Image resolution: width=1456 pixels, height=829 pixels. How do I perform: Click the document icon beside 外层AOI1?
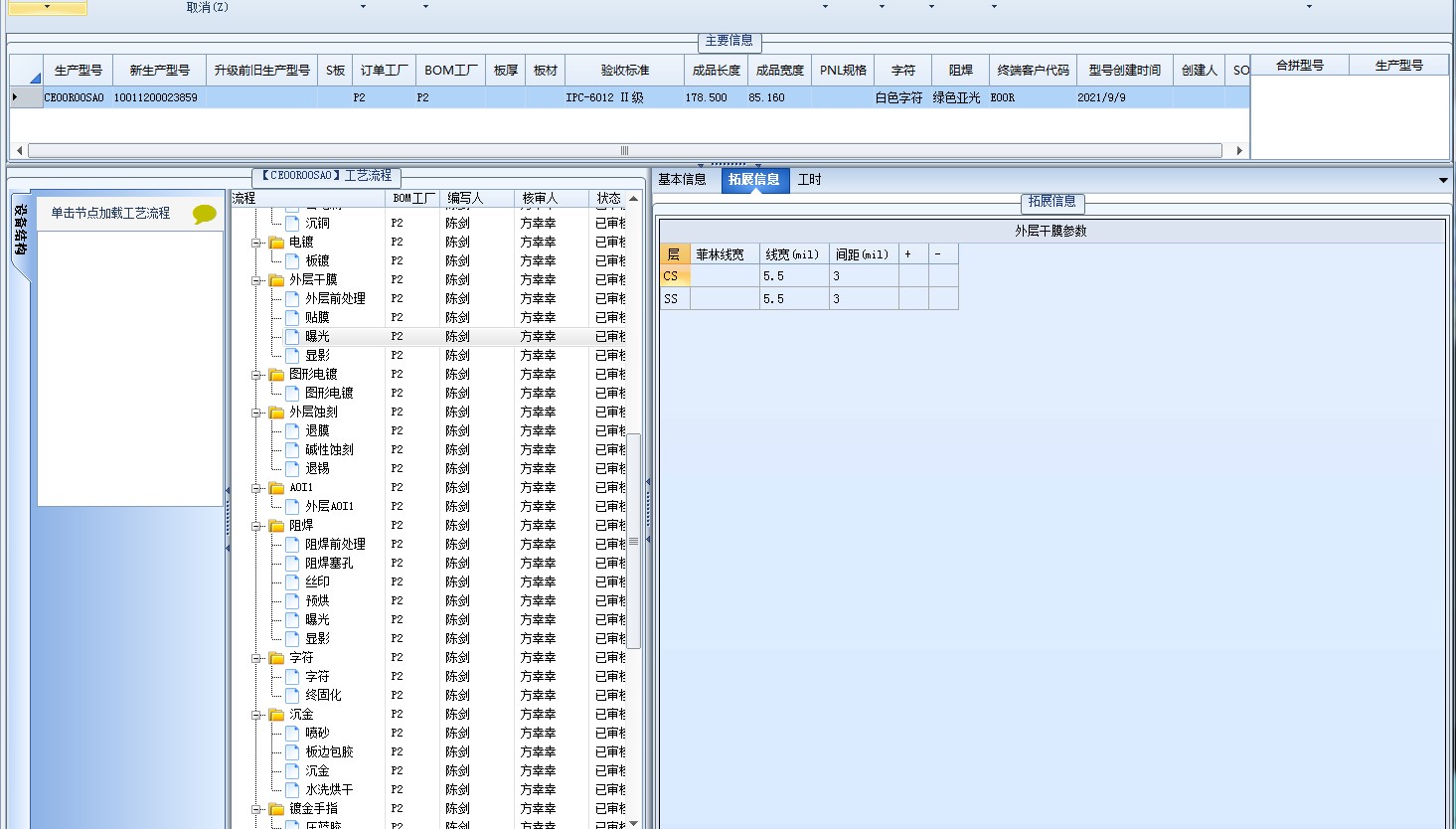click(292, 507)
